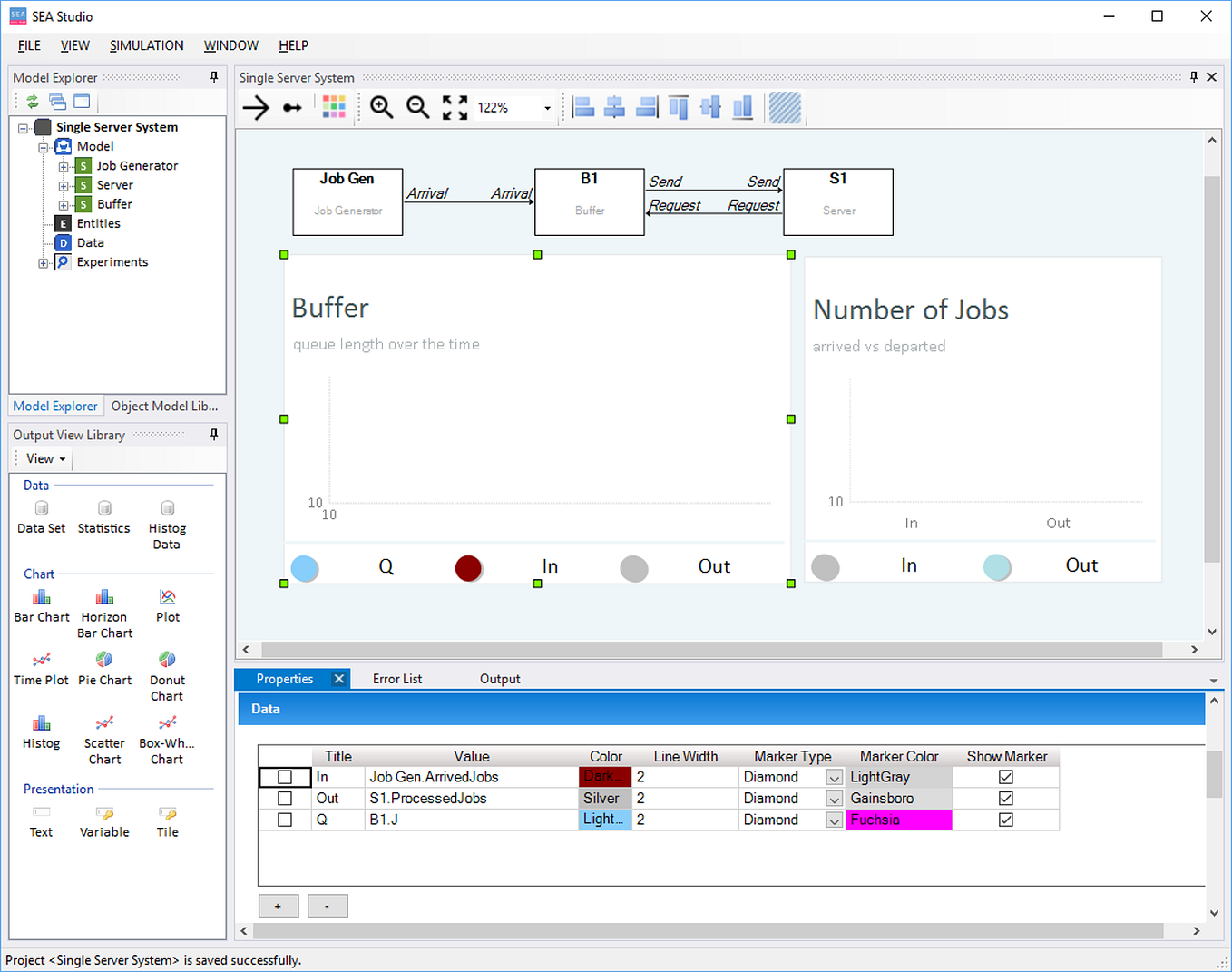Viewport: 1232px width, 972px height.
Task: Open the SIMULATION menu
Action: click(146, 45)
